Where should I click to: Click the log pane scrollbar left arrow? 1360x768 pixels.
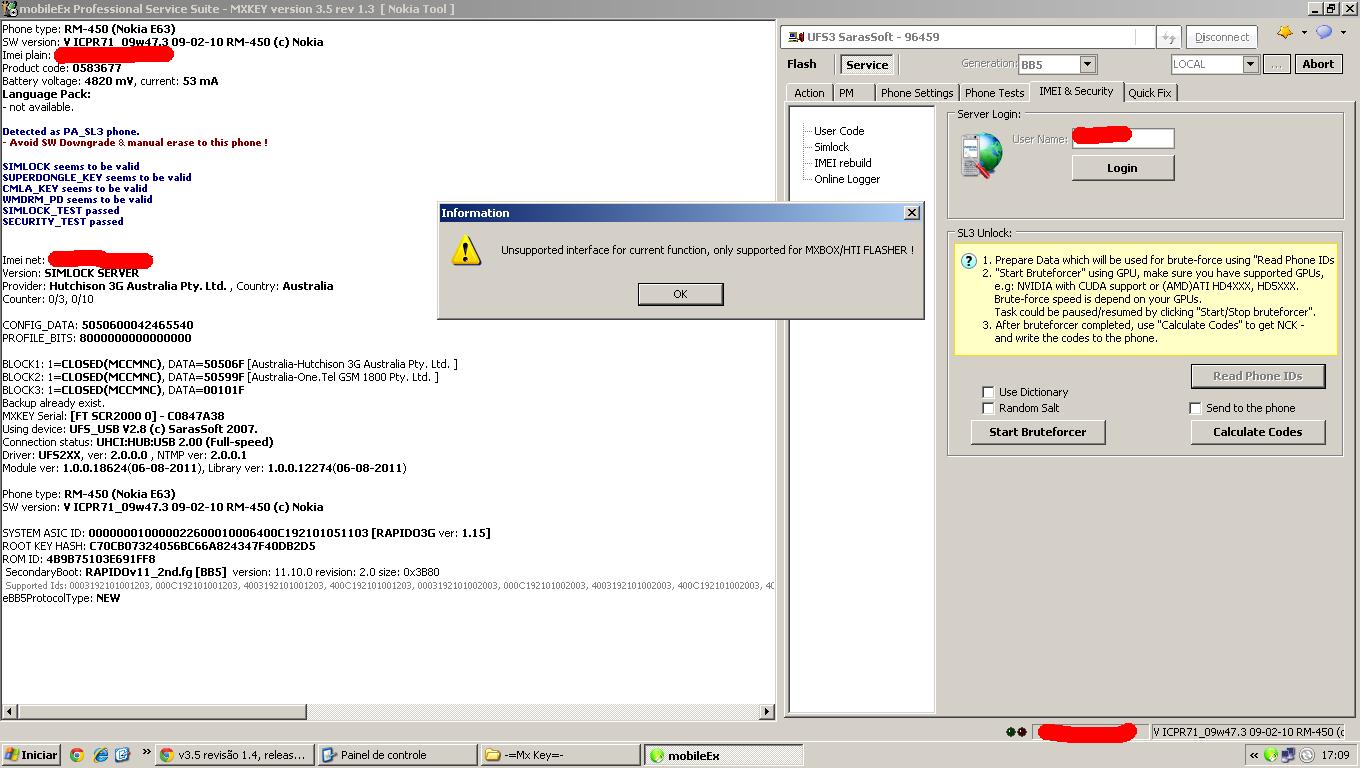click(8, 712)
